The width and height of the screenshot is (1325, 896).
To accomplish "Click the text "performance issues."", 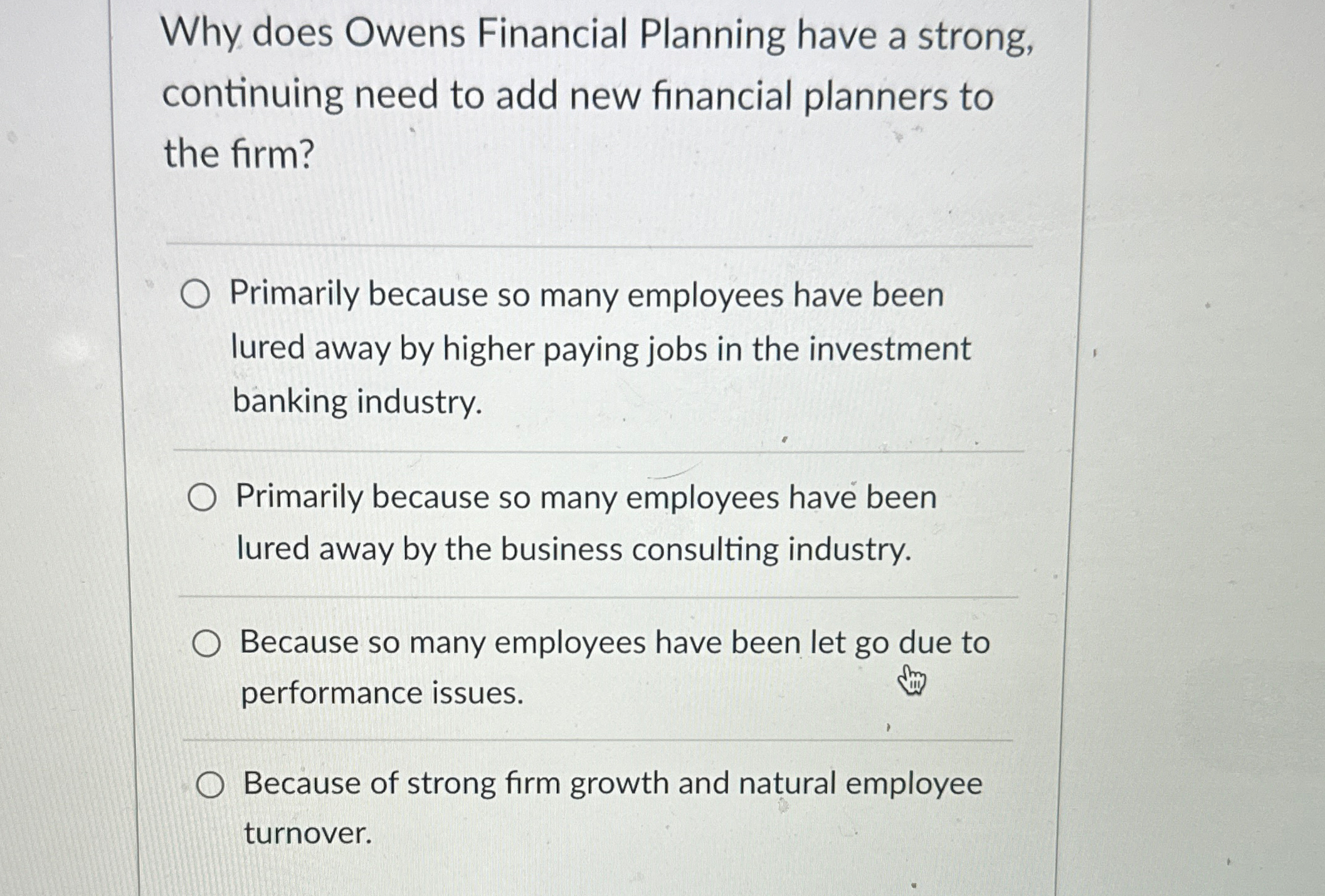I will (382, 693).
